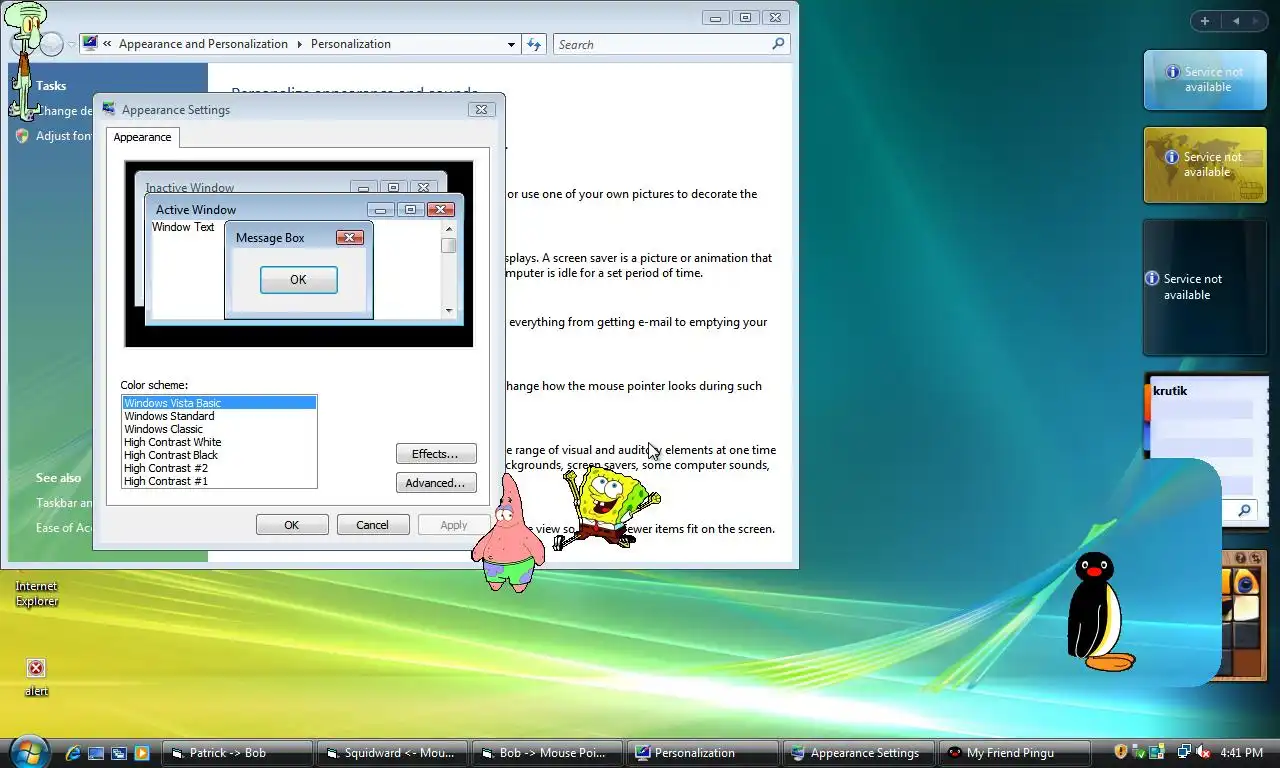The width and height of the screenshot is (1280, 768).
Task: Click the top blue Service not available gadget
Action: click(1205, 79)
